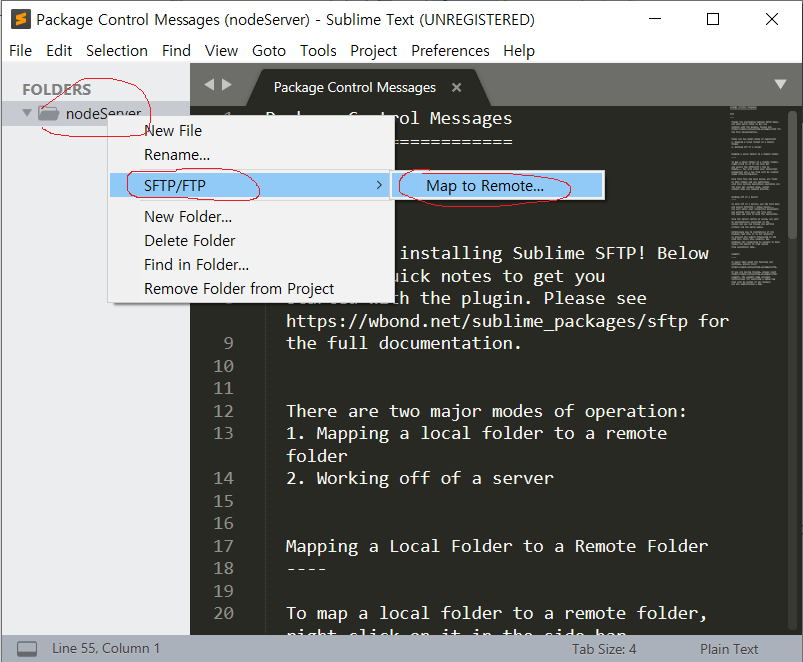Expand the SFTP/FTP submenu arrow

[x=379, y=185]
